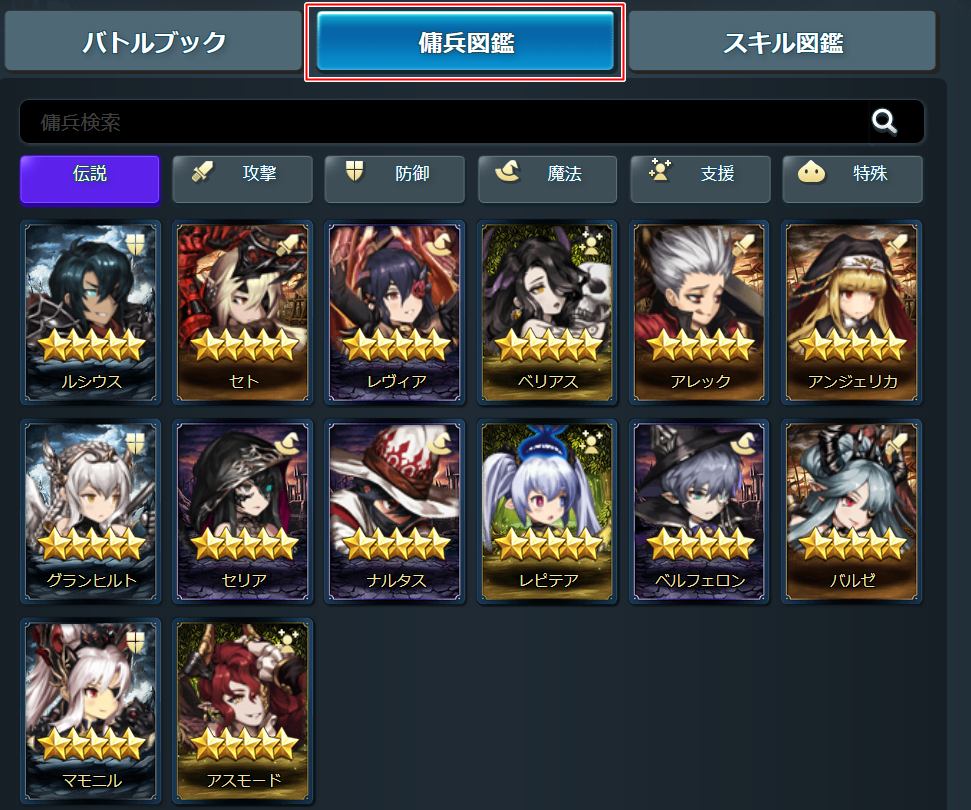Select the アンジェリカ mercenary card
Screen dimensions: 971x810
point(851,313)
